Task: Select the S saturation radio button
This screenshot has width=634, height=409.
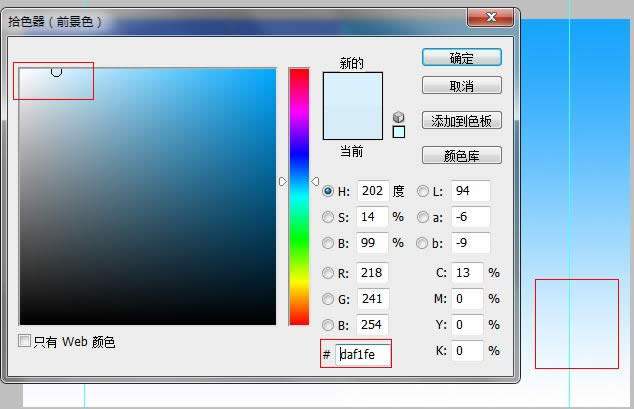Action: point(328,216)
